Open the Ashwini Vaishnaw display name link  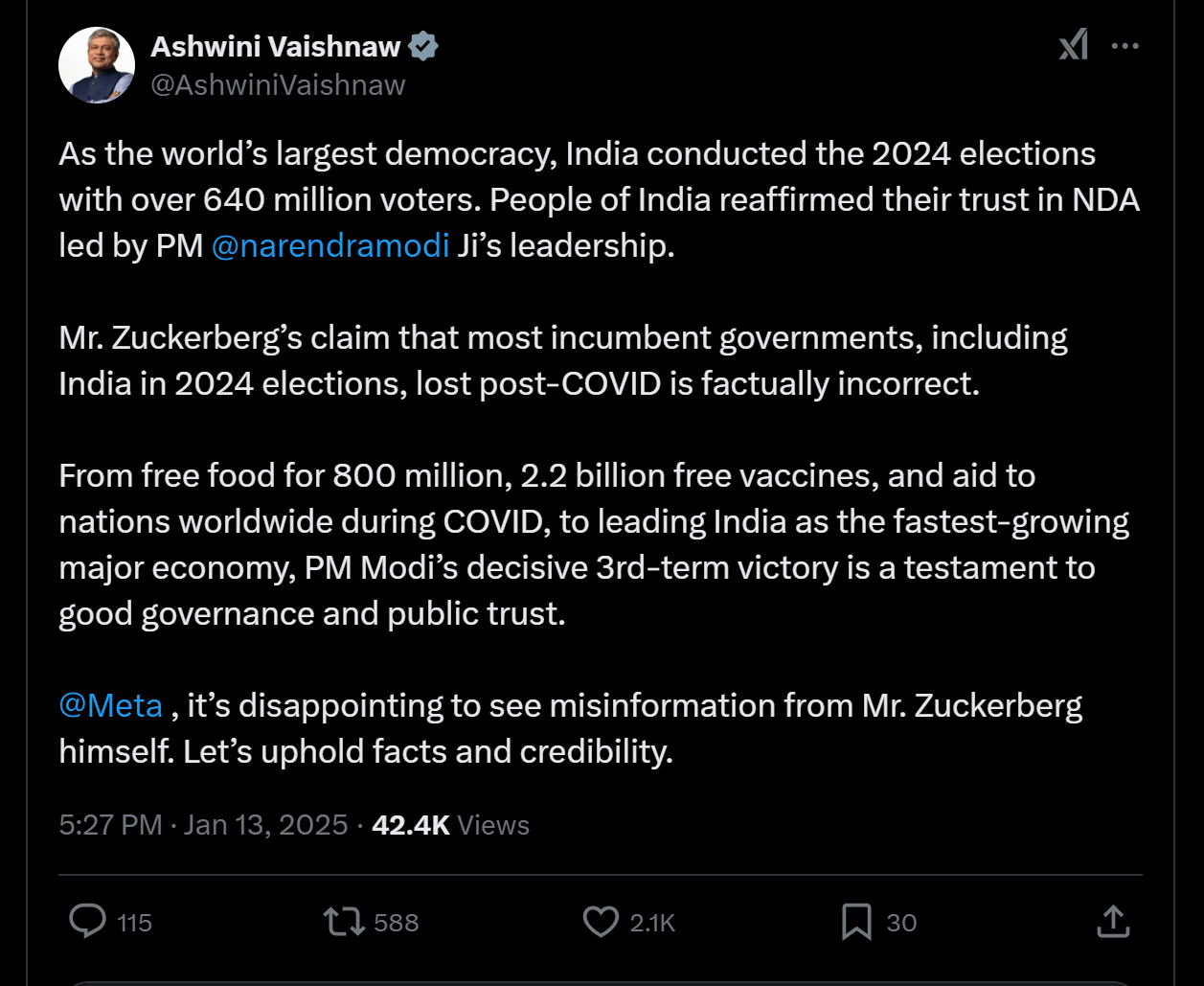point(276,46)
